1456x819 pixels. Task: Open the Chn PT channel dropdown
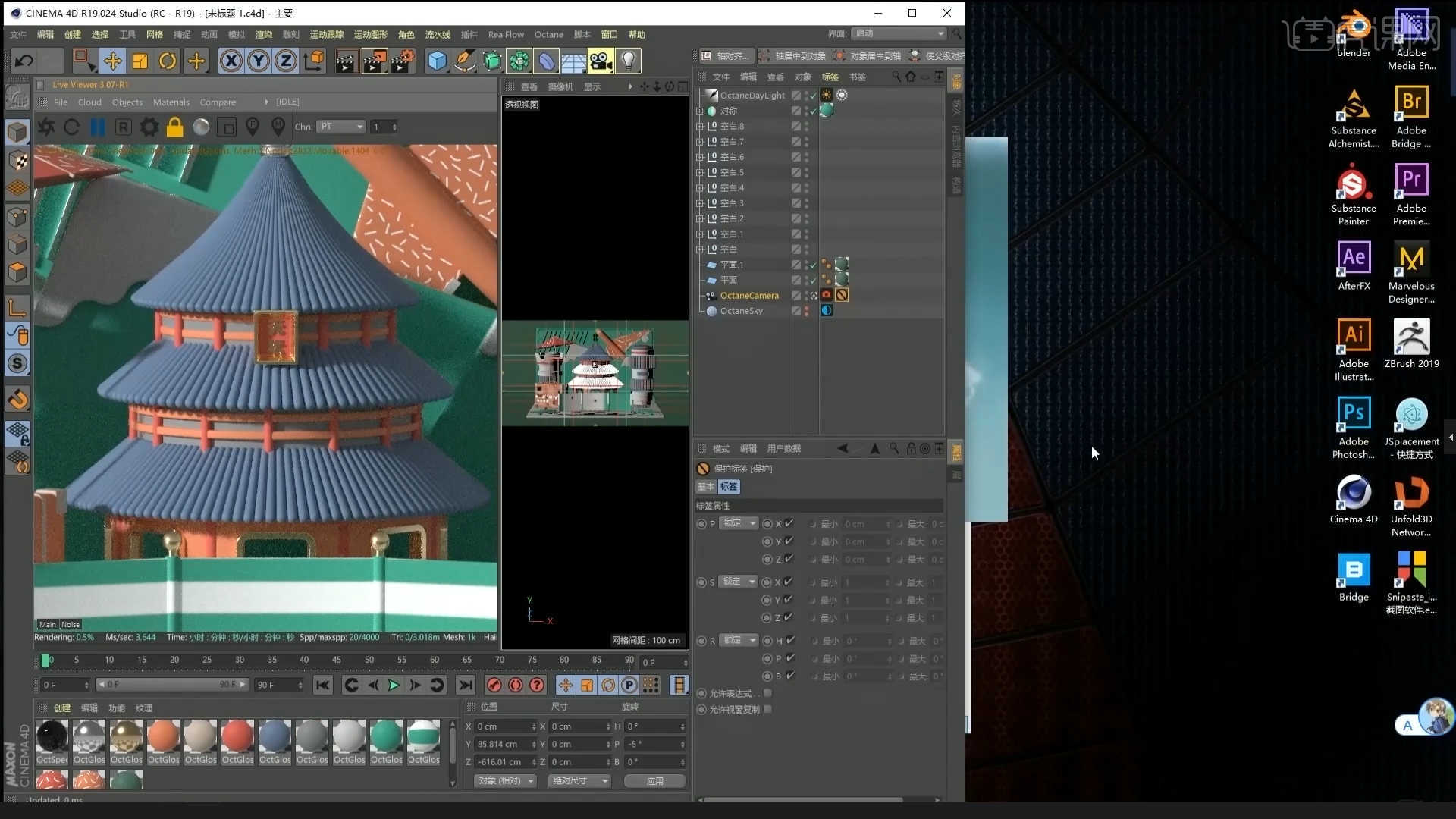(340, 127)
